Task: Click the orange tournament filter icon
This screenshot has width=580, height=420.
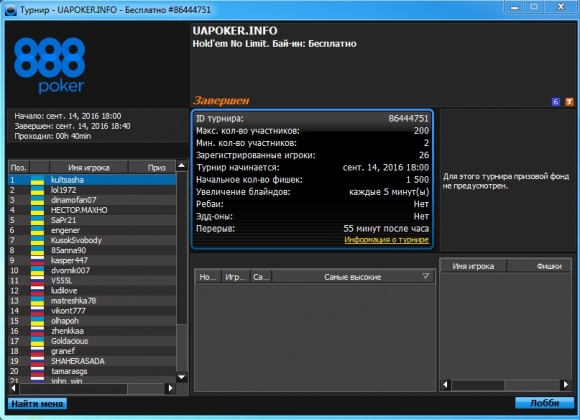Action: [x=569, y=101]
